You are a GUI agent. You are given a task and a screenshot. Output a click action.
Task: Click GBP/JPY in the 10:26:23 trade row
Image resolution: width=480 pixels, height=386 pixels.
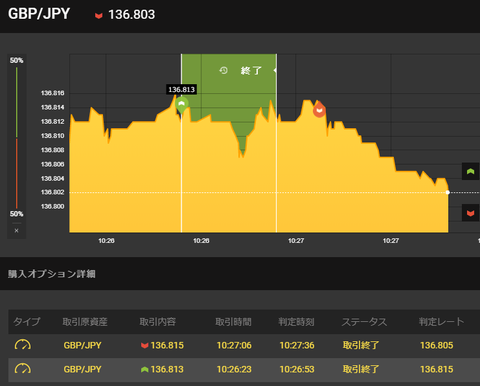82,369
